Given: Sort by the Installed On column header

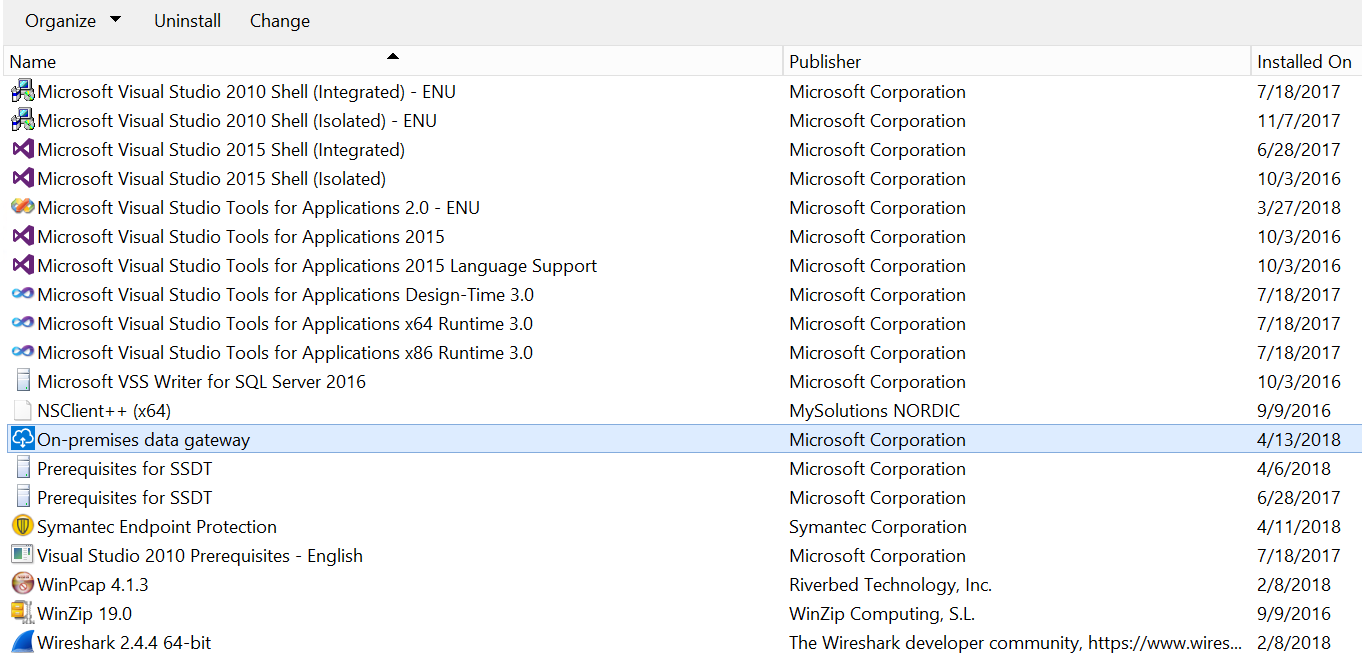Looking at the screenshot, I should pos(1306,61).
